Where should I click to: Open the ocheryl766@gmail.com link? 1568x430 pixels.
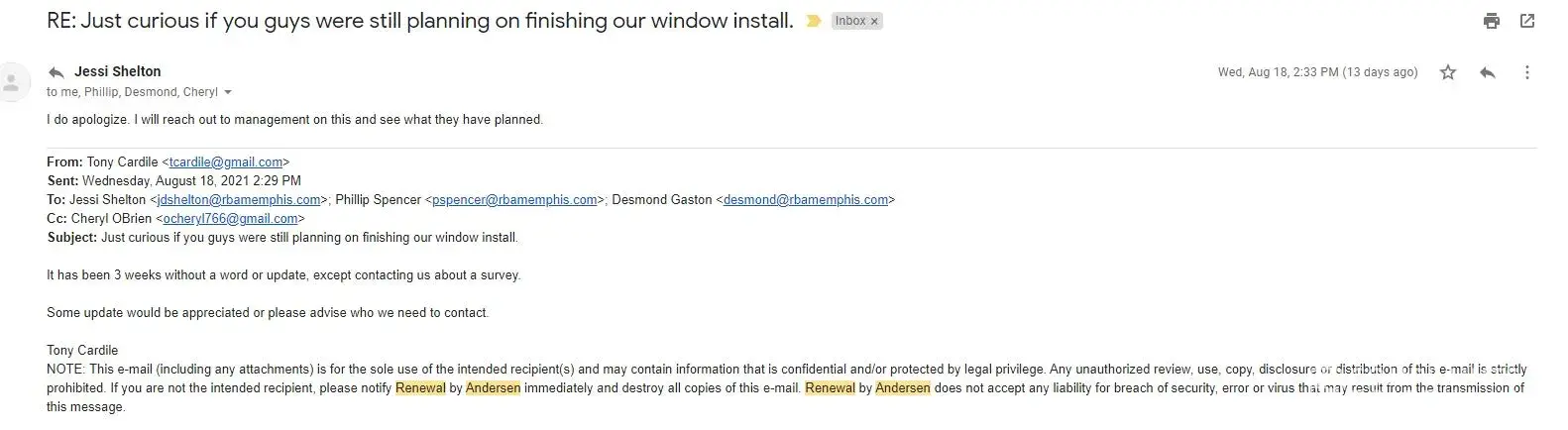tap(230, 219)
